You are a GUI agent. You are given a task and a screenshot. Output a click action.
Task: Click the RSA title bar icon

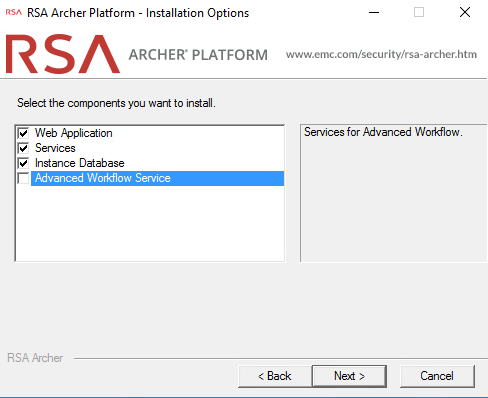pyautogui.click(x=14, y=13)
